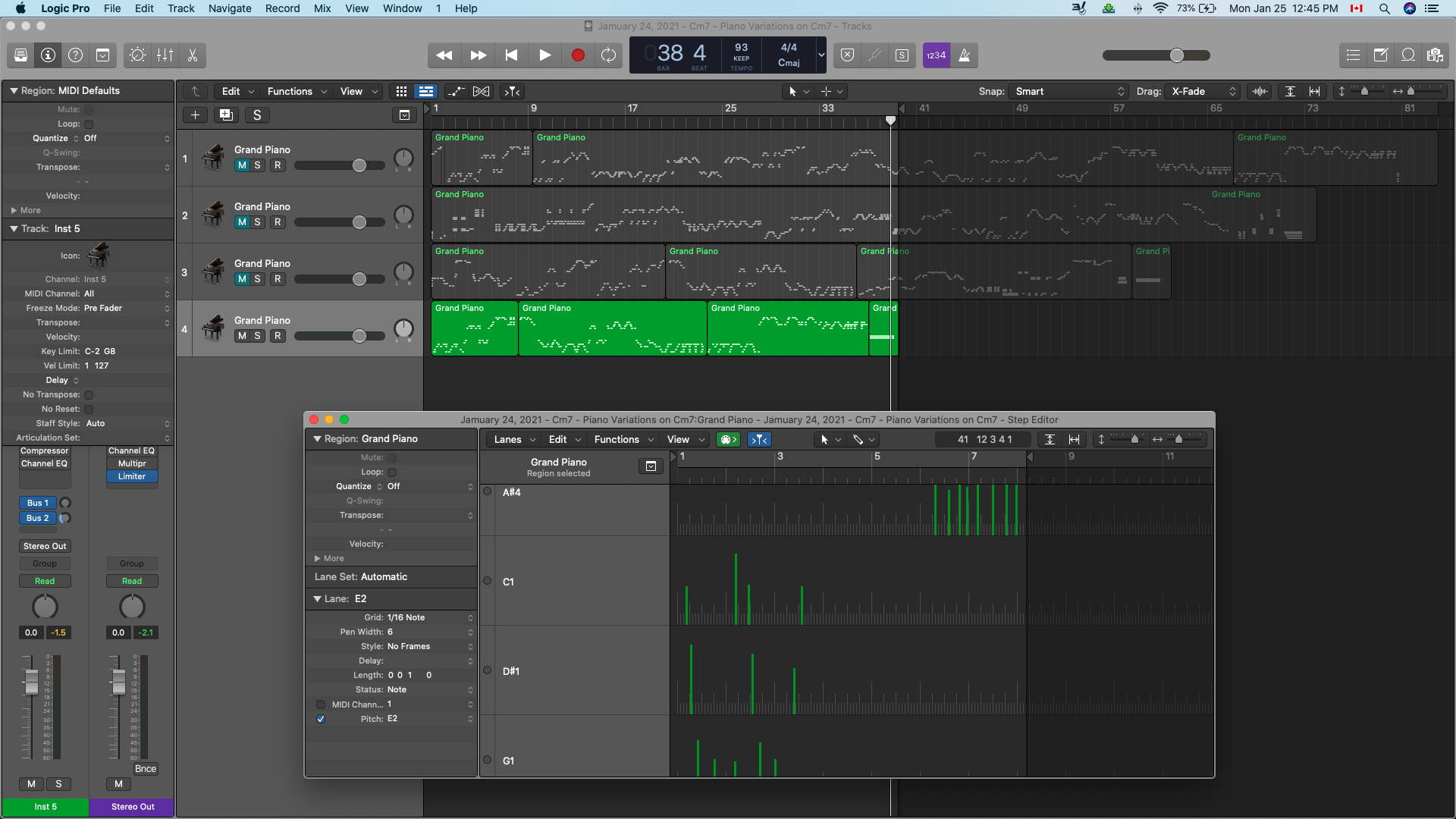Enable No Transpose checkbox in Track inspector

click(89, 395)
